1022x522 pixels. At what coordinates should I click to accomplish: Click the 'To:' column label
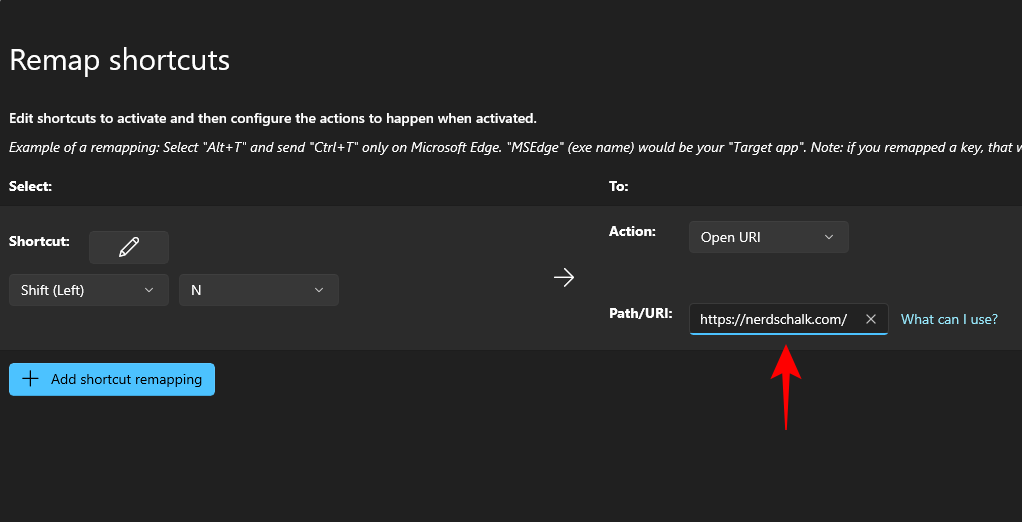(619, 186)
